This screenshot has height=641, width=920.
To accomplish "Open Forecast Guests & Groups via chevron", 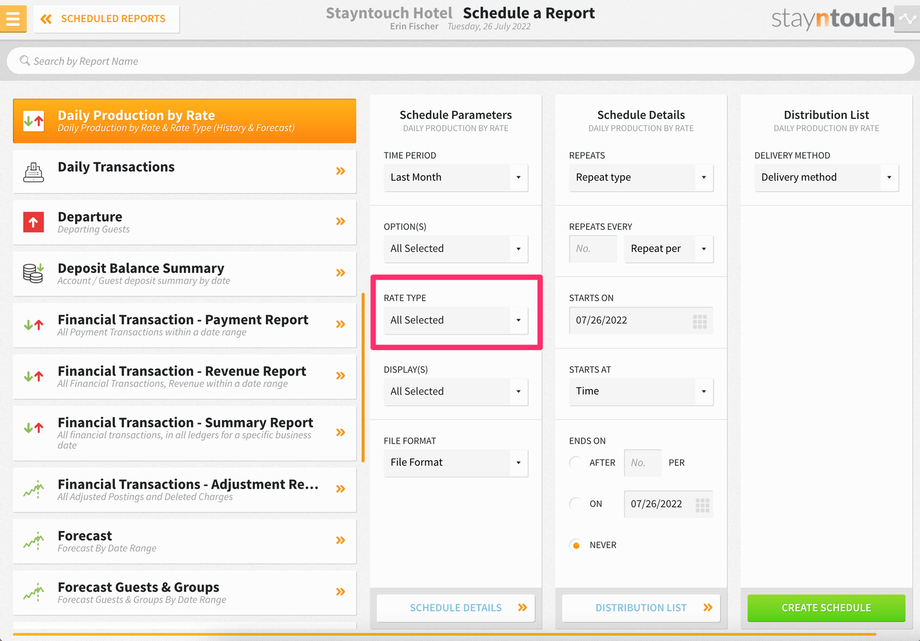I will [340, 592].
